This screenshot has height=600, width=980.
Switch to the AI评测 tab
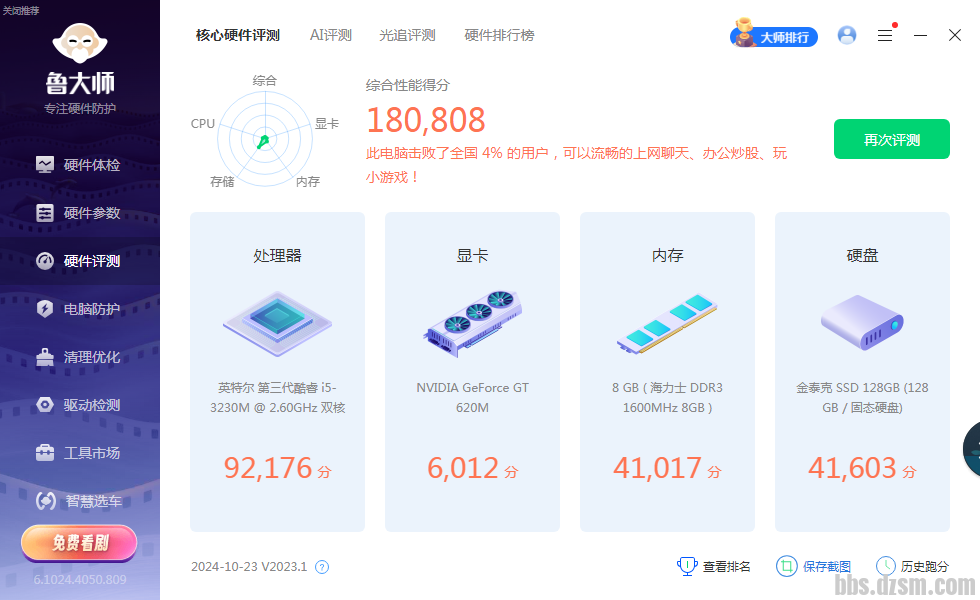330,35
